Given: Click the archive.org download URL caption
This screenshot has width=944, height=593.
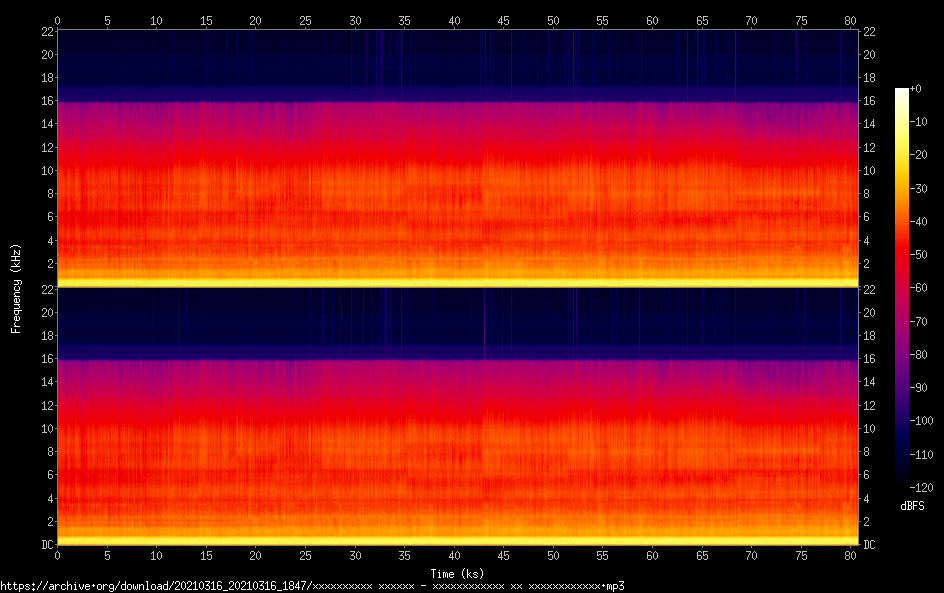Looking at the screenshot, I should coord(312,586).
